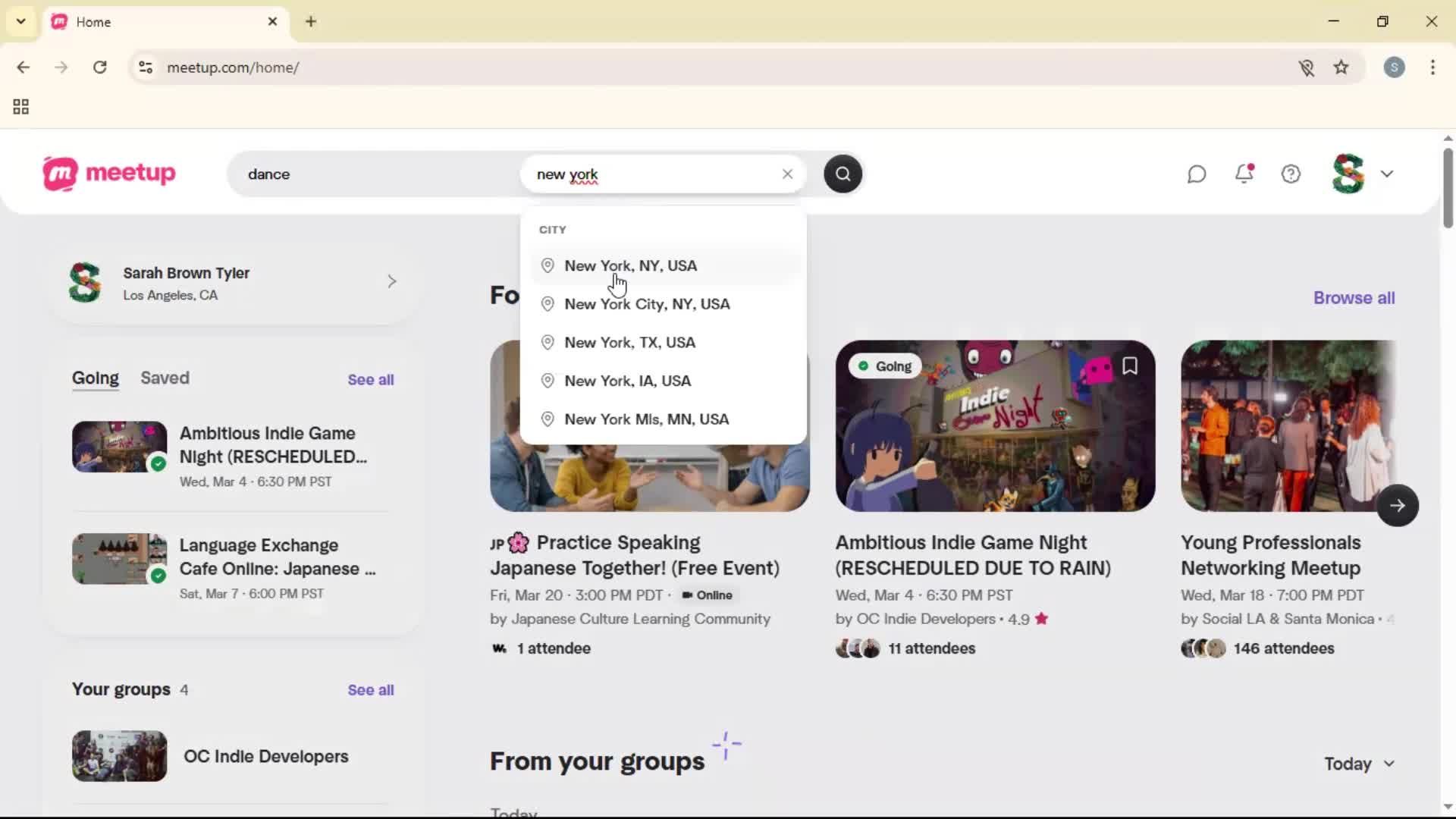The height and width of the screenshot is (819, 1456).
Task: Expand the profile account chevron menu
Action: pos(1389,174)
